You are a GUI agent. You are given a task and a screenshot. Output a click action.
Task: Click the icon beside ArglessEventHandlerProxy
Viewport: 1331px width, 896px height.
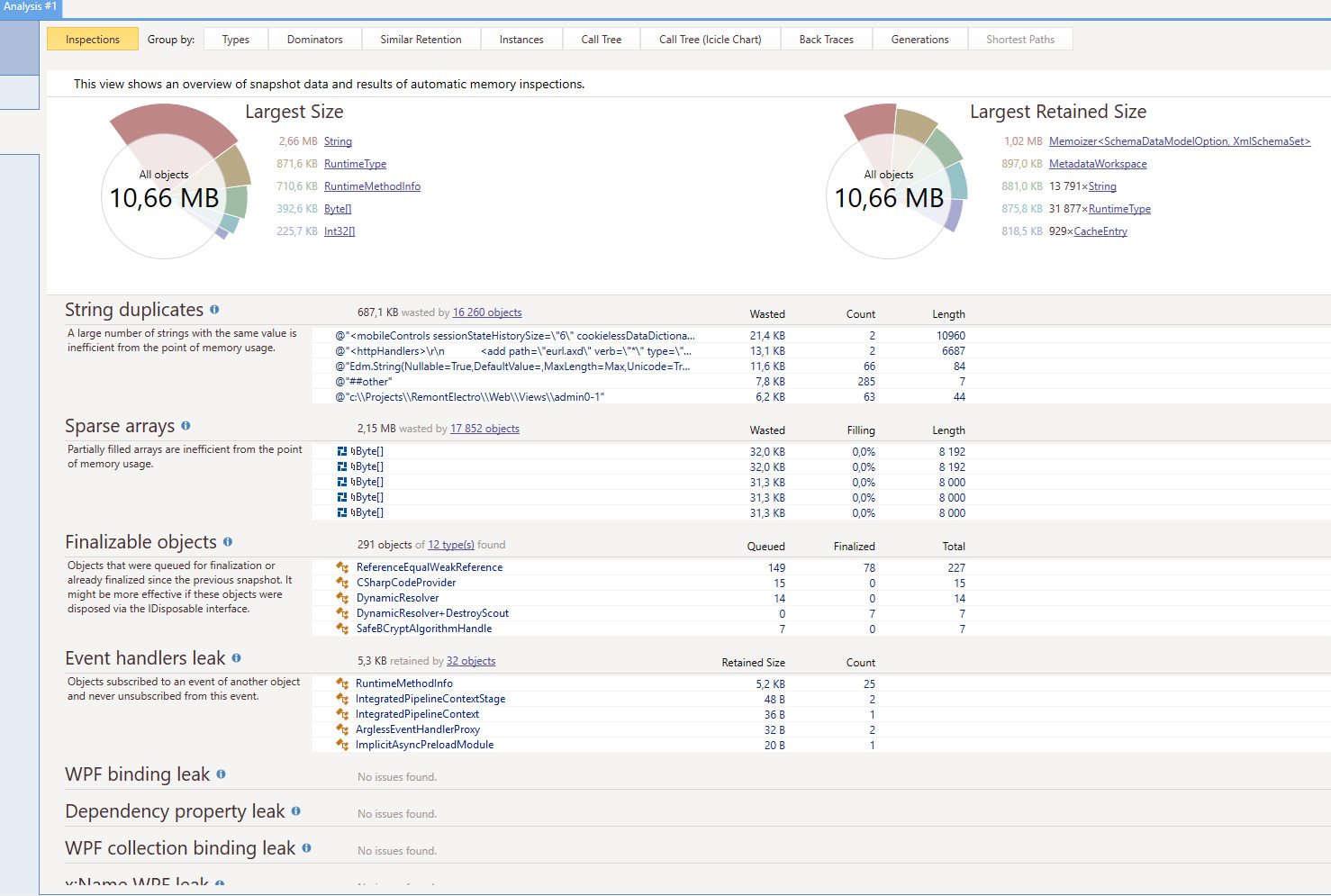pyautogui.click(x=342, y=729)
